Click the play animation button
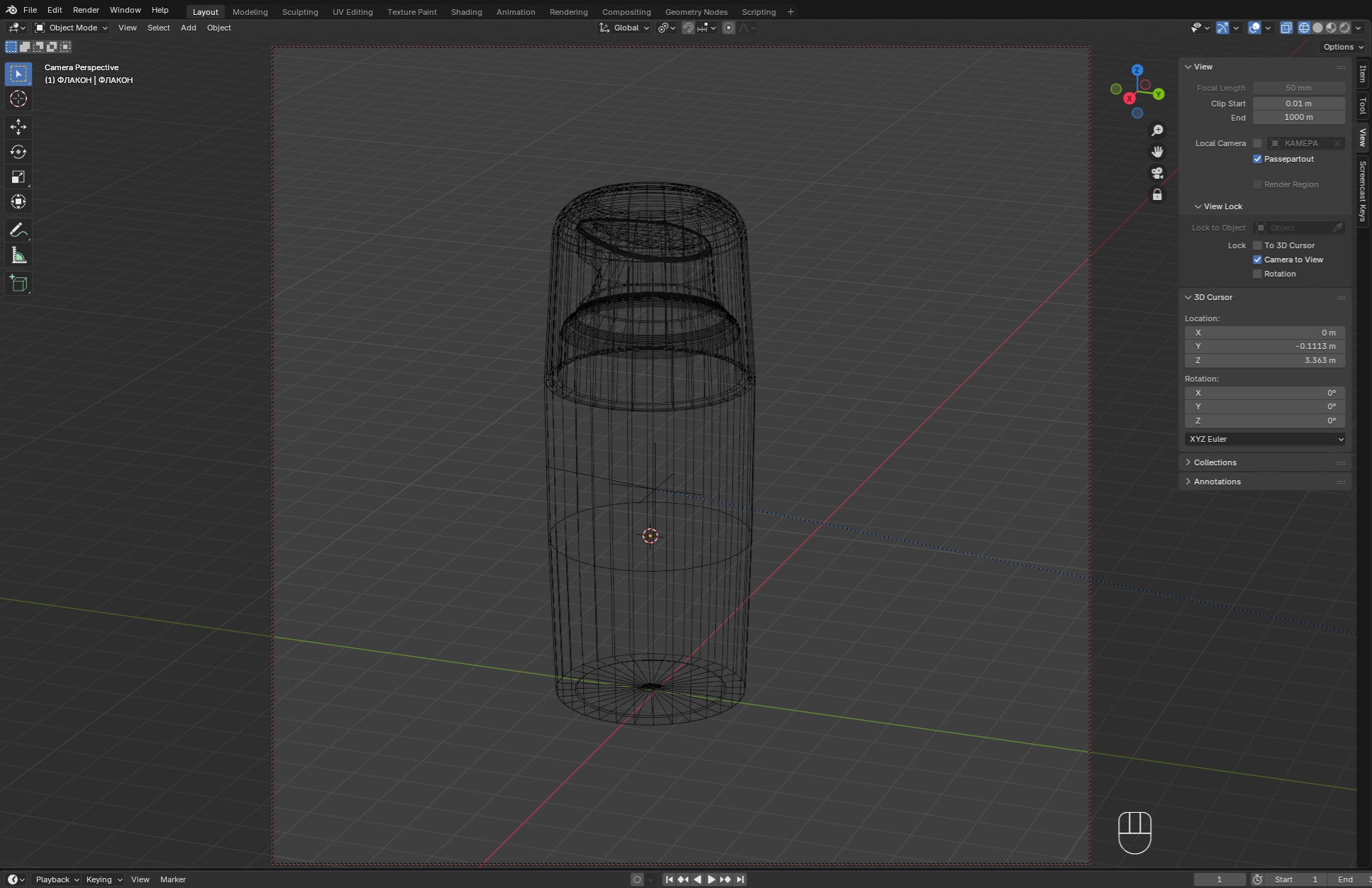This screenshot has width=1372, height=888. (x=712, y=879)
